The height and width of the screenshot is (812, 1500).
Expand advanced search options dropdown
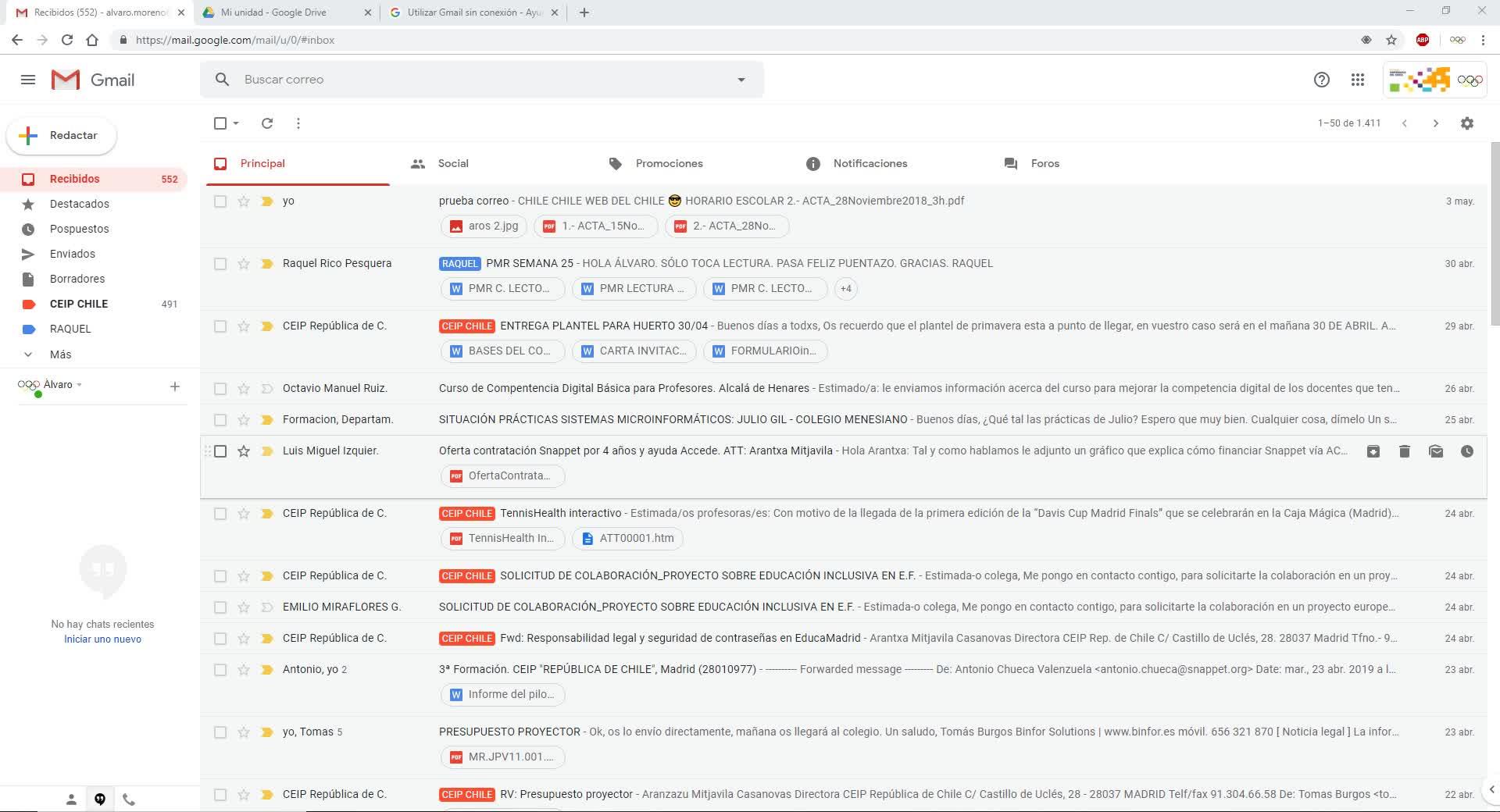click(x=741, y=80)
